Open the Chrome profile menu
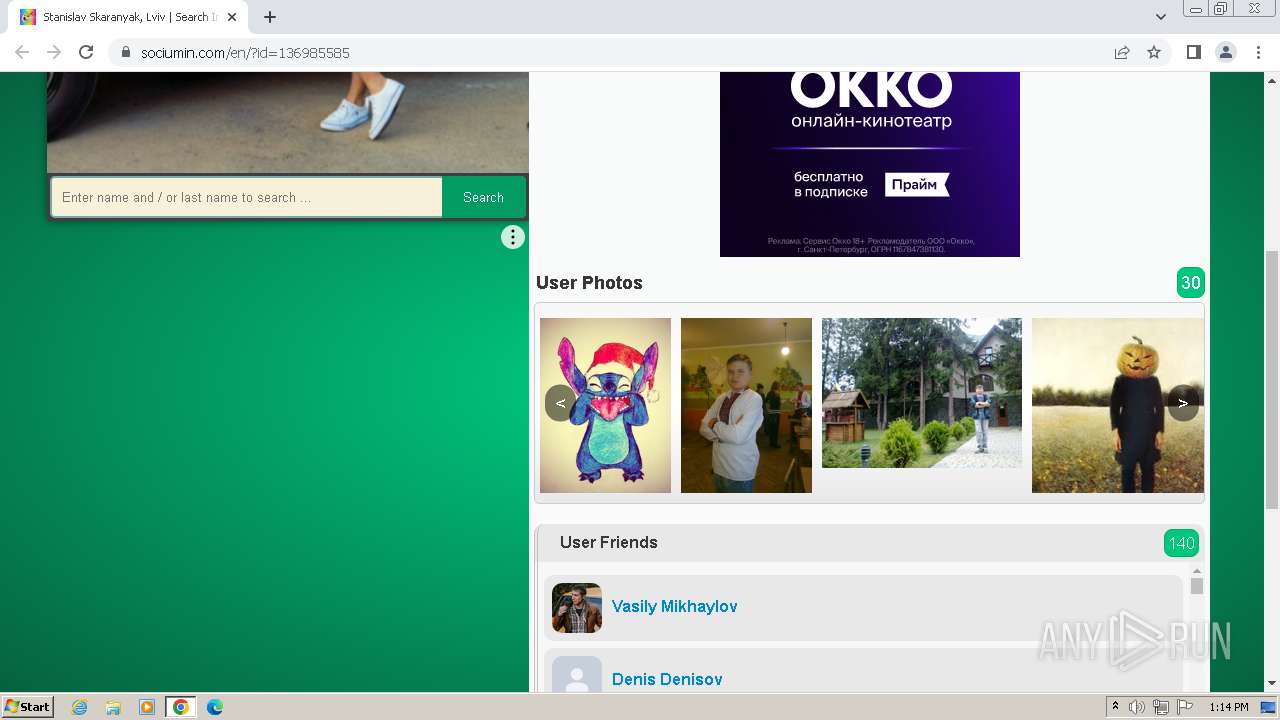1280x720 pixels. point(1226,52)
